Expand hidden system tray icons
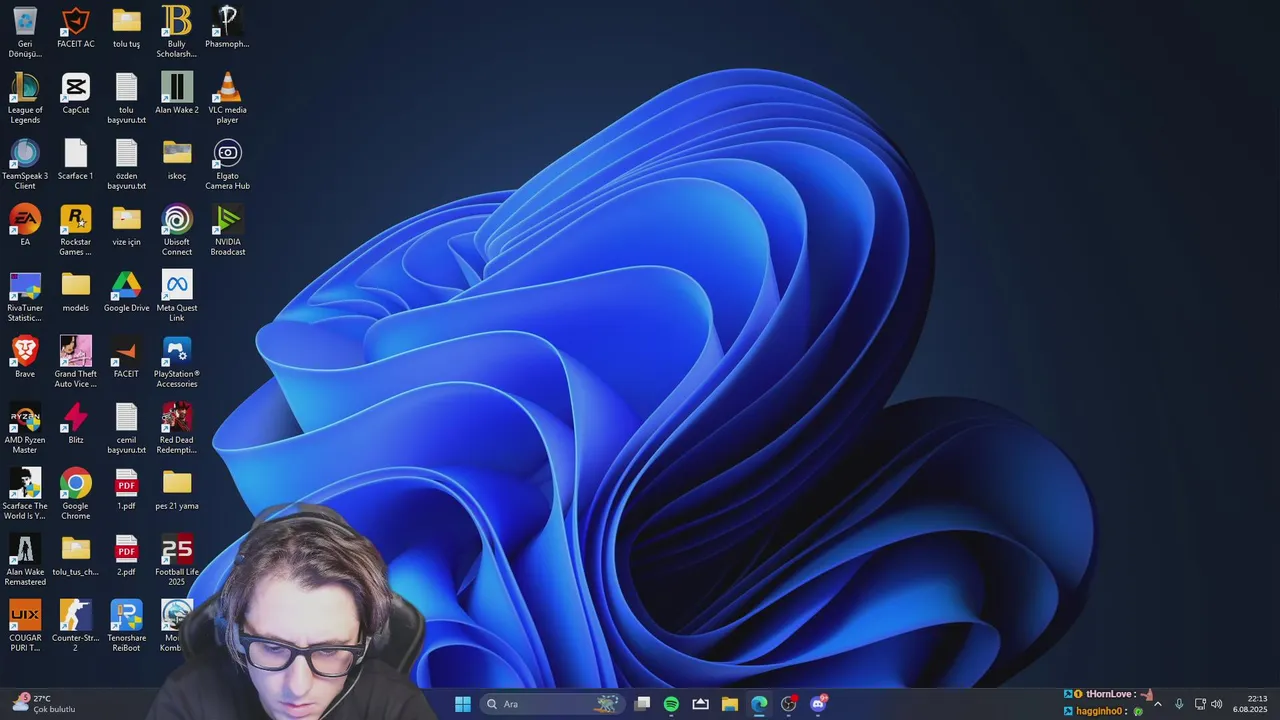Image resolution: width=1280 pixels, height=720 pixels. tap(1158, 704)
